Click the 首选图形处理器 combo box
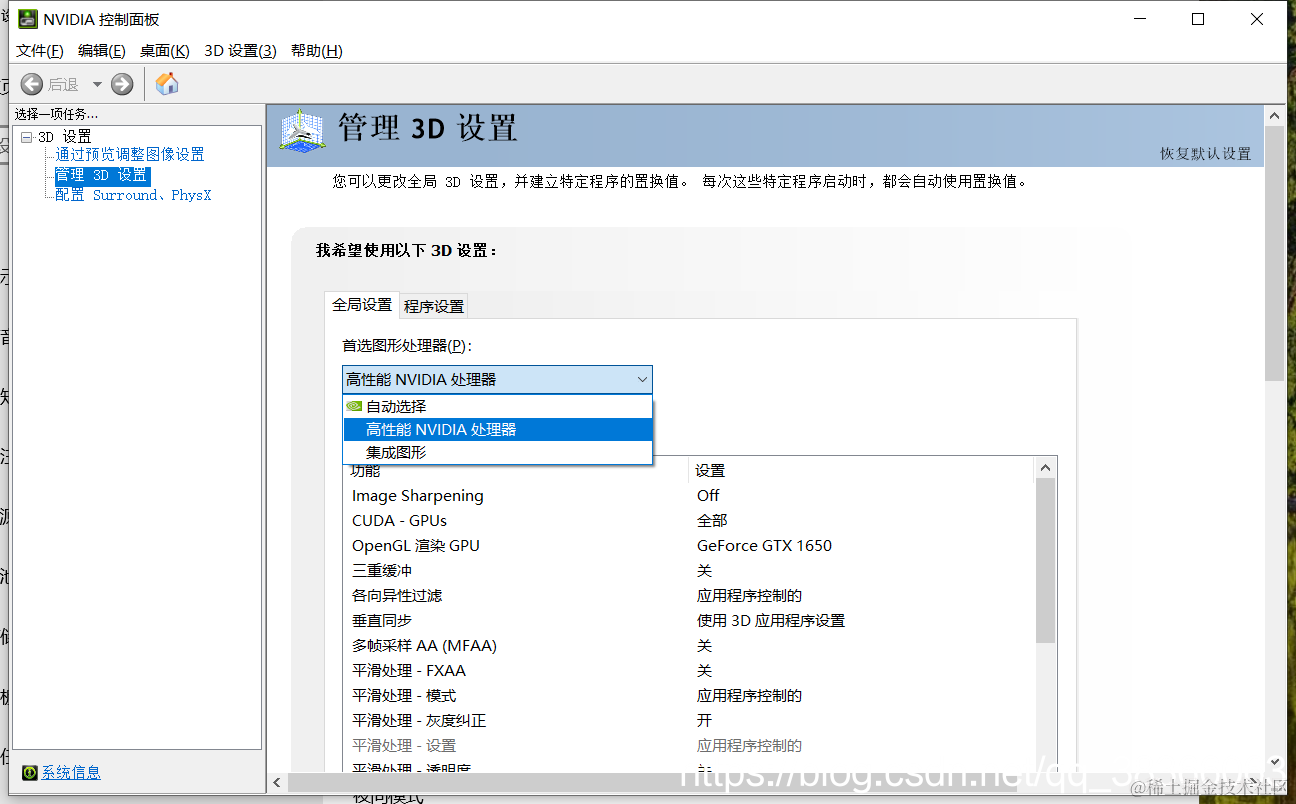Screen dimensions: 1296x804 coord(497,380)
